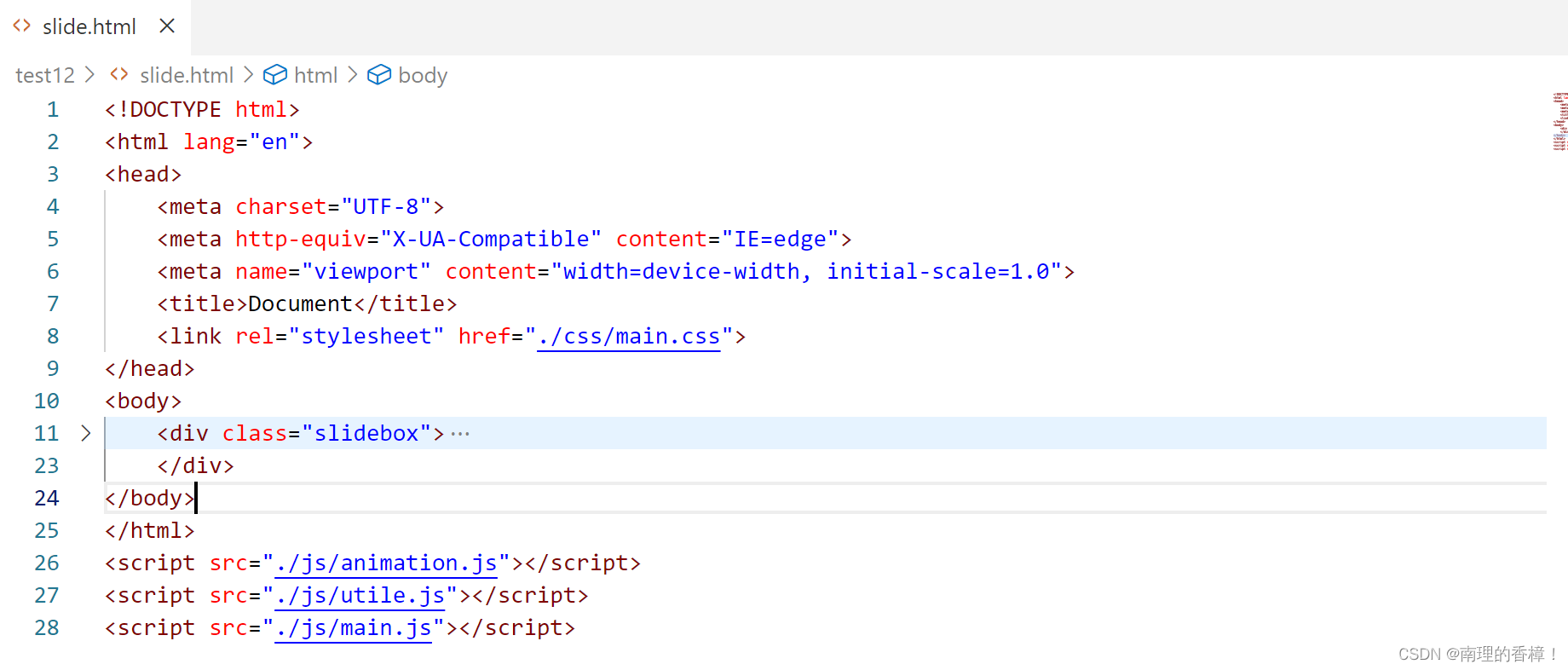Follow the ./js/animation.js link
Viewport: 1568px width, 670px height.
tap(386, 563)
